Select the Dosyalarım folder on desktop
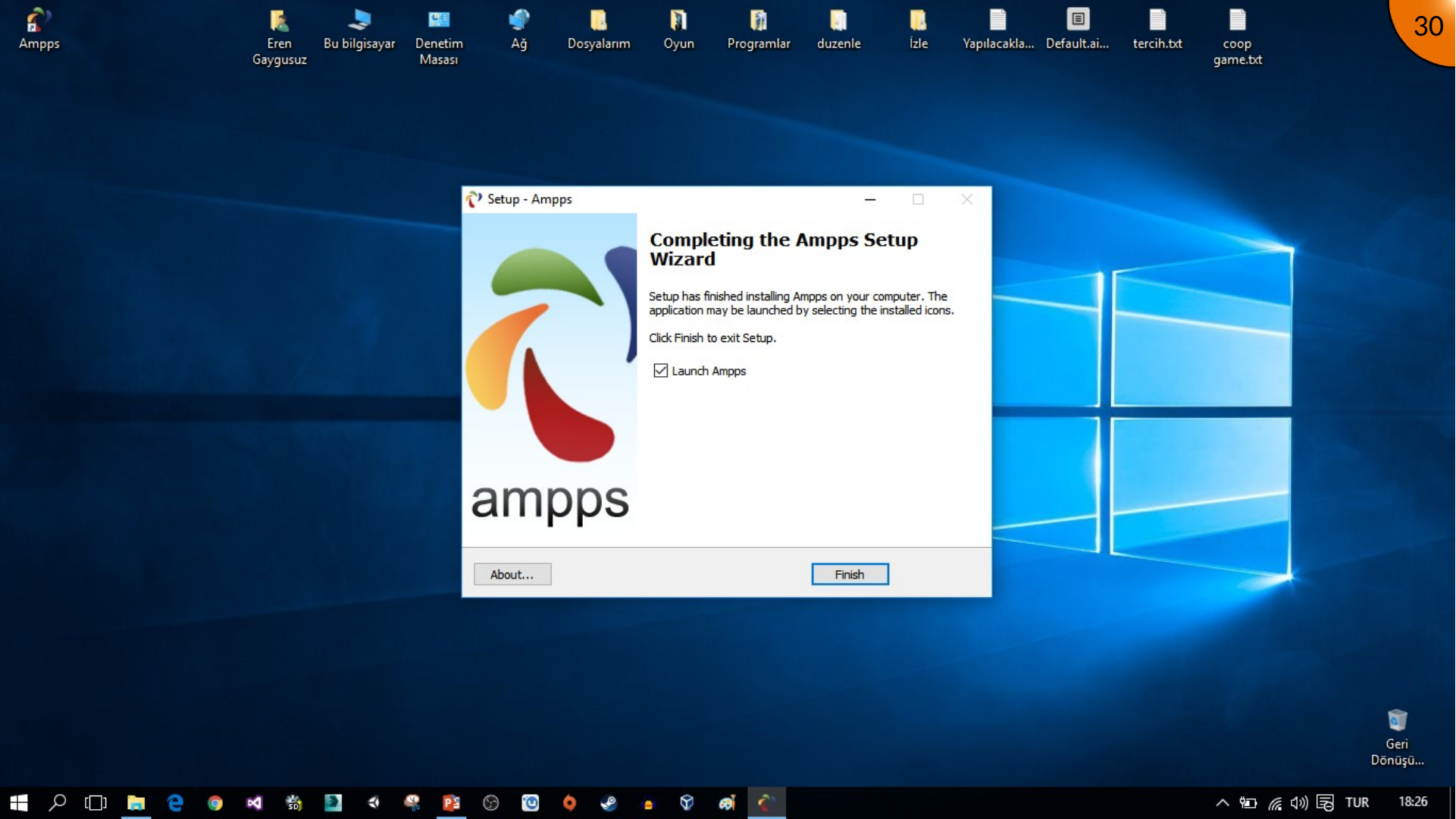This screenshot has width=1456, height=819. coord(599,30)
